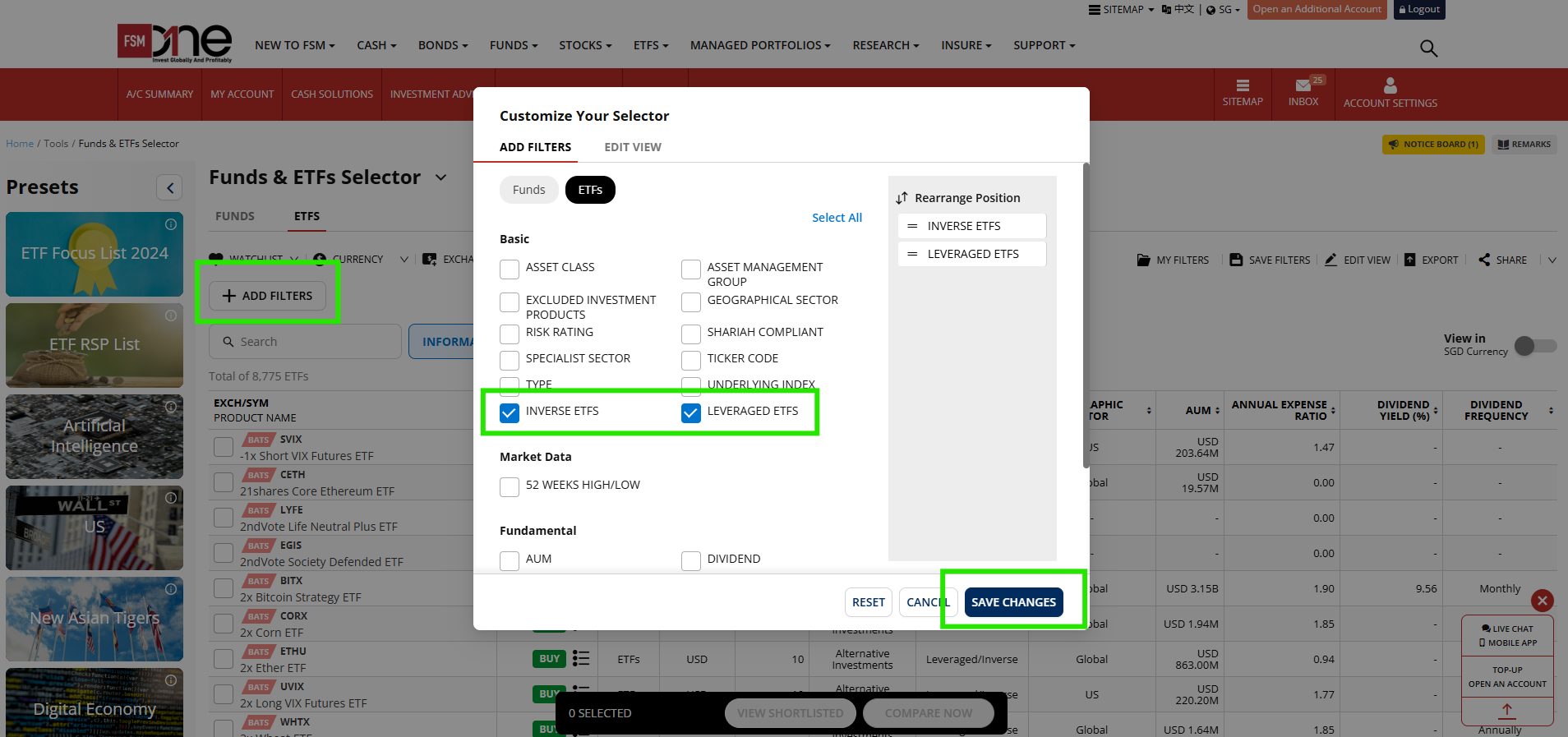Open the Inbox envelope icon

point(1303,85)
